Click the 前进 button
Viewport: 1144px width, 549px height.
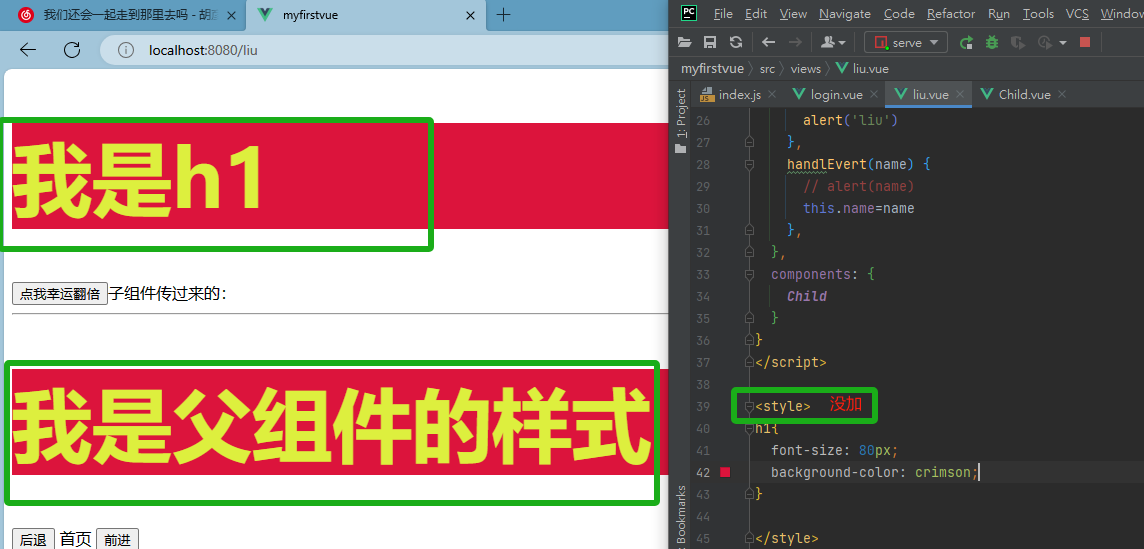click(x=117, y=540)
